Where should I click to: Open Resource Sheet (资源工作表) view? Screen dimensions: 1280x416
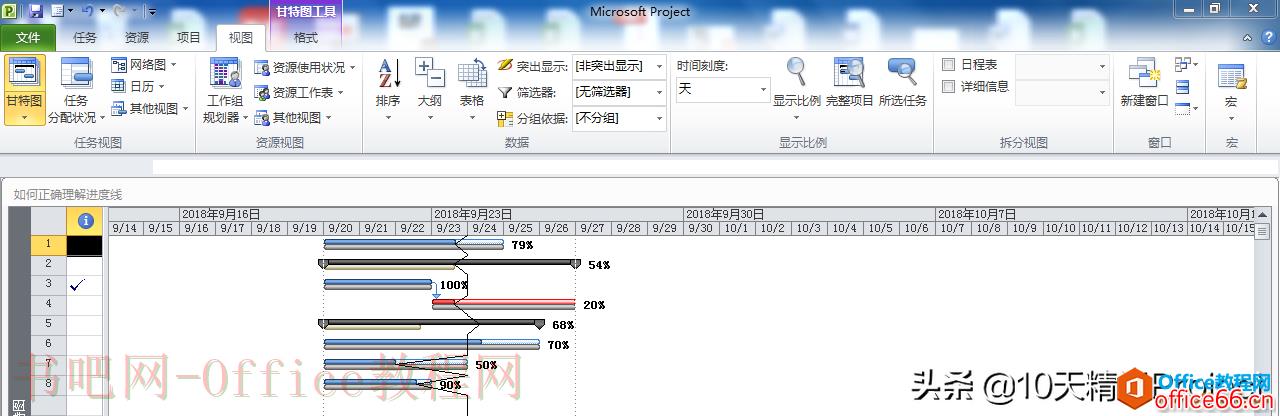click(x=298, y=92)
